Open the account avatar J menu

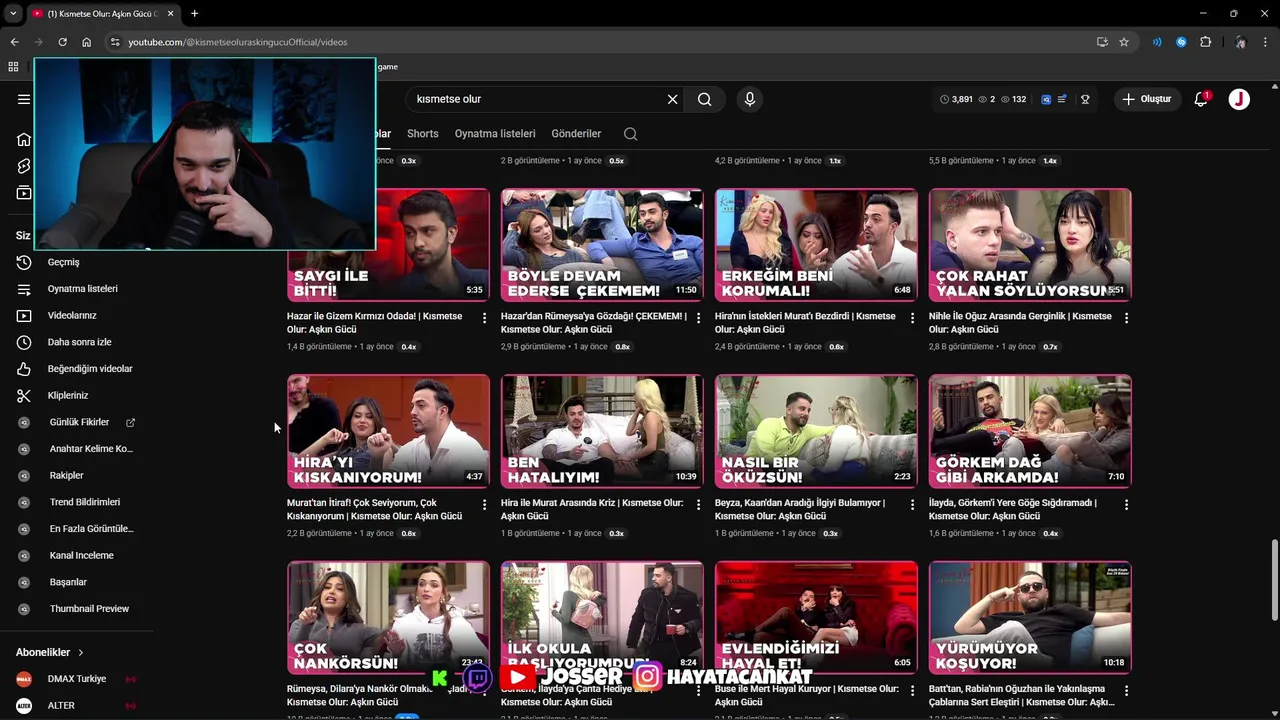(x=1239, y=99)
